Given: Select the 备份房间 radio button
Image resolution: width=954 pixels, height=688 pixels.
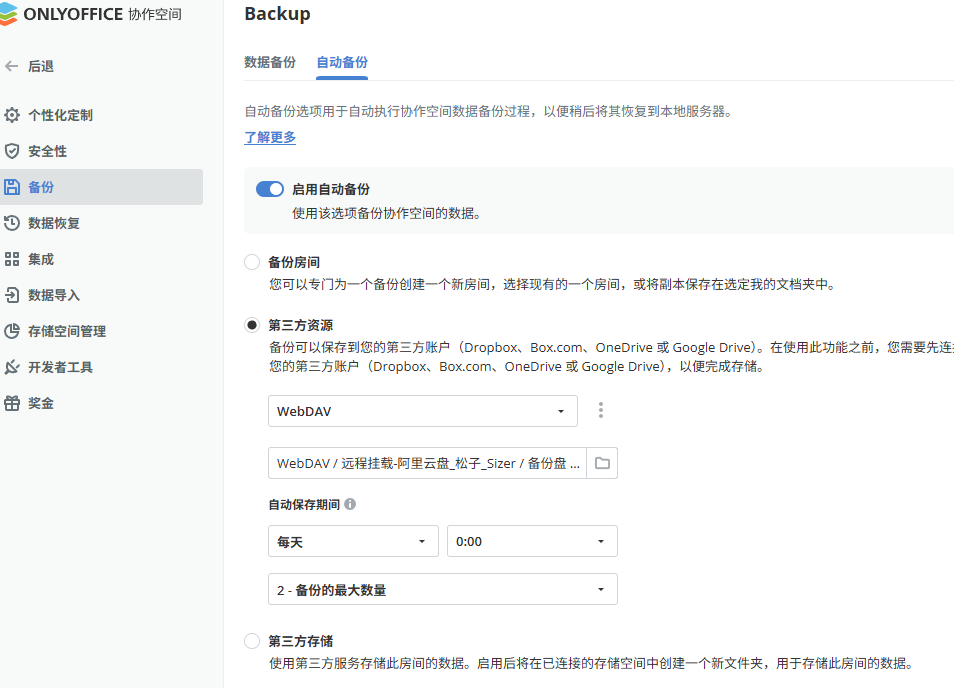Looking at the screenshot, I should tap(252, 262).
